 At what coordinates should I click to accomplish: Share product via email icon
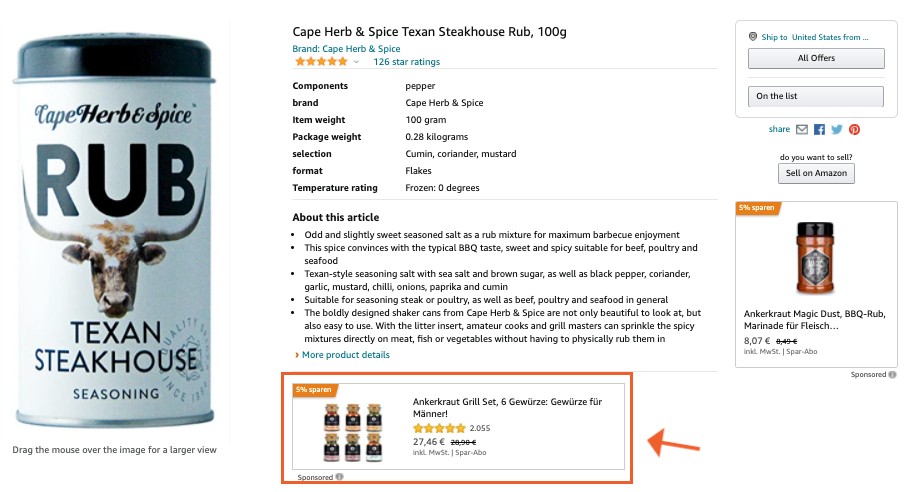[802, 129]
